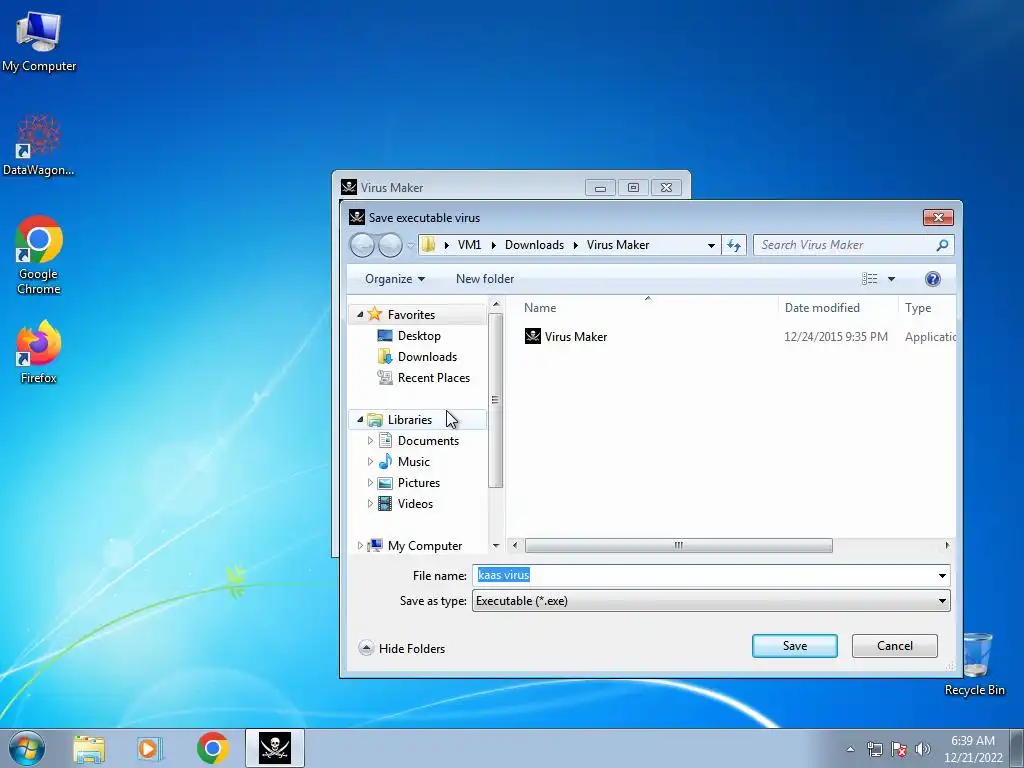The image size is (1024, 768).
Task: Collapse the Libraries tree group
Action: 360,419
